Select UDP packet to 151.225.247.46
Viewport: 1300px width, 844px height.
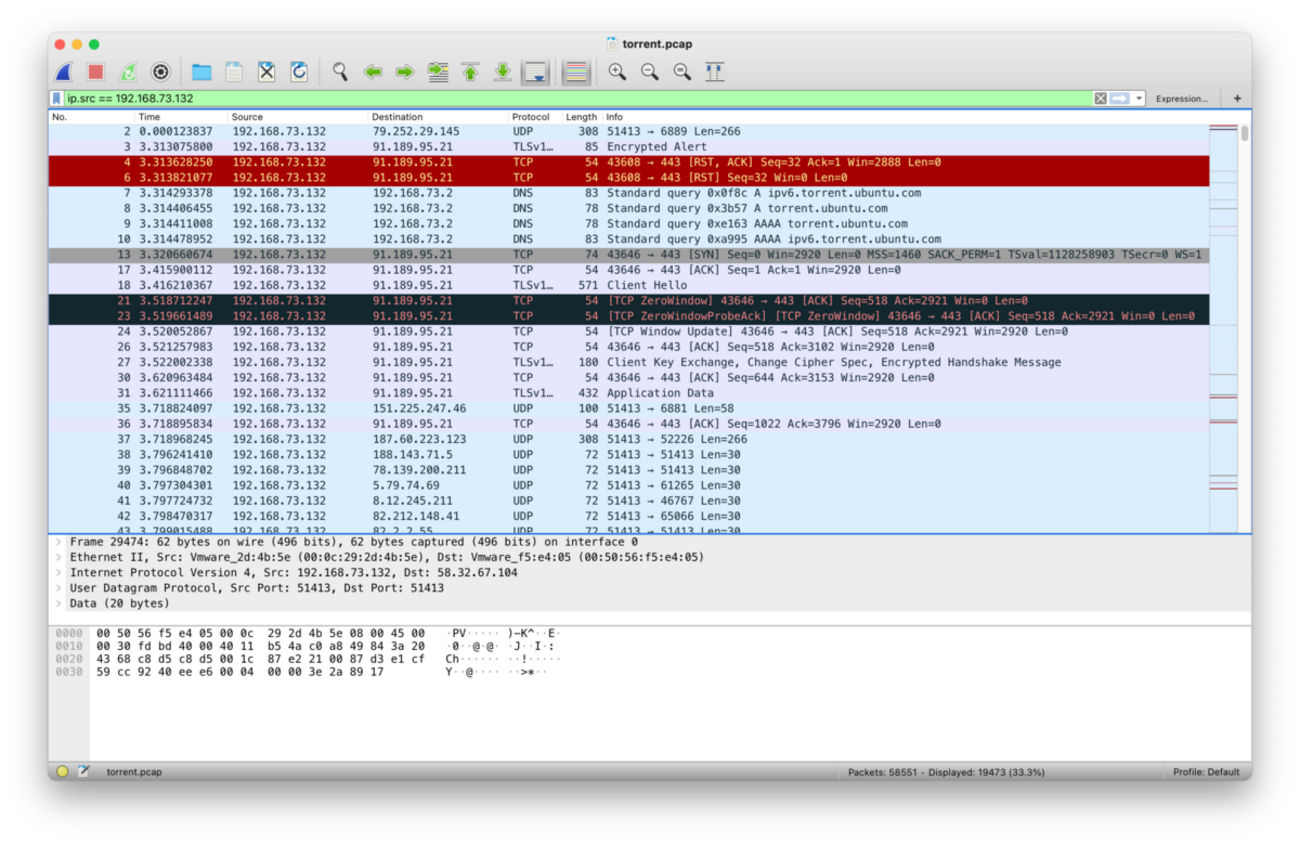[x=628, y=408]
